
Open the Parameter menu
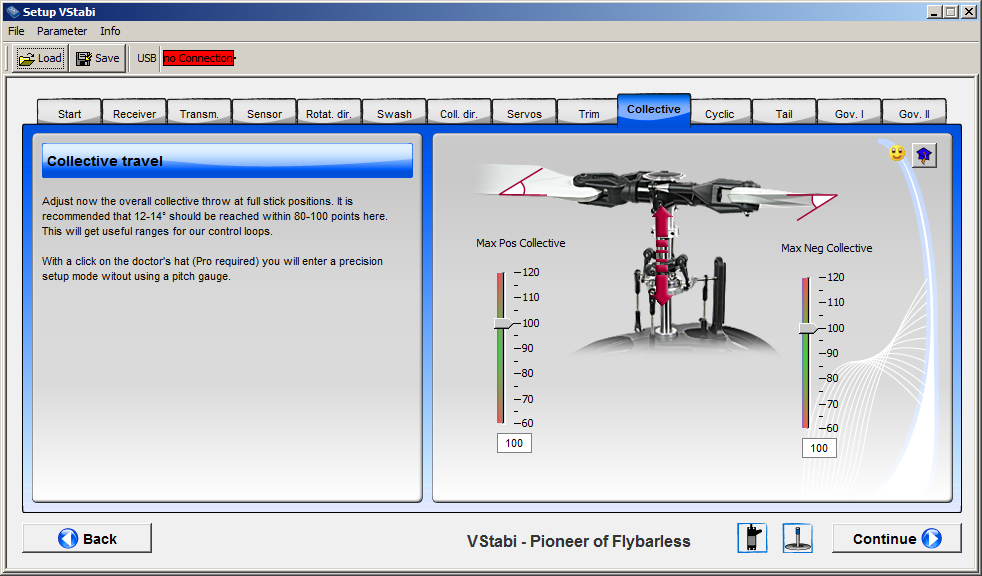click(x=62, y=31)
